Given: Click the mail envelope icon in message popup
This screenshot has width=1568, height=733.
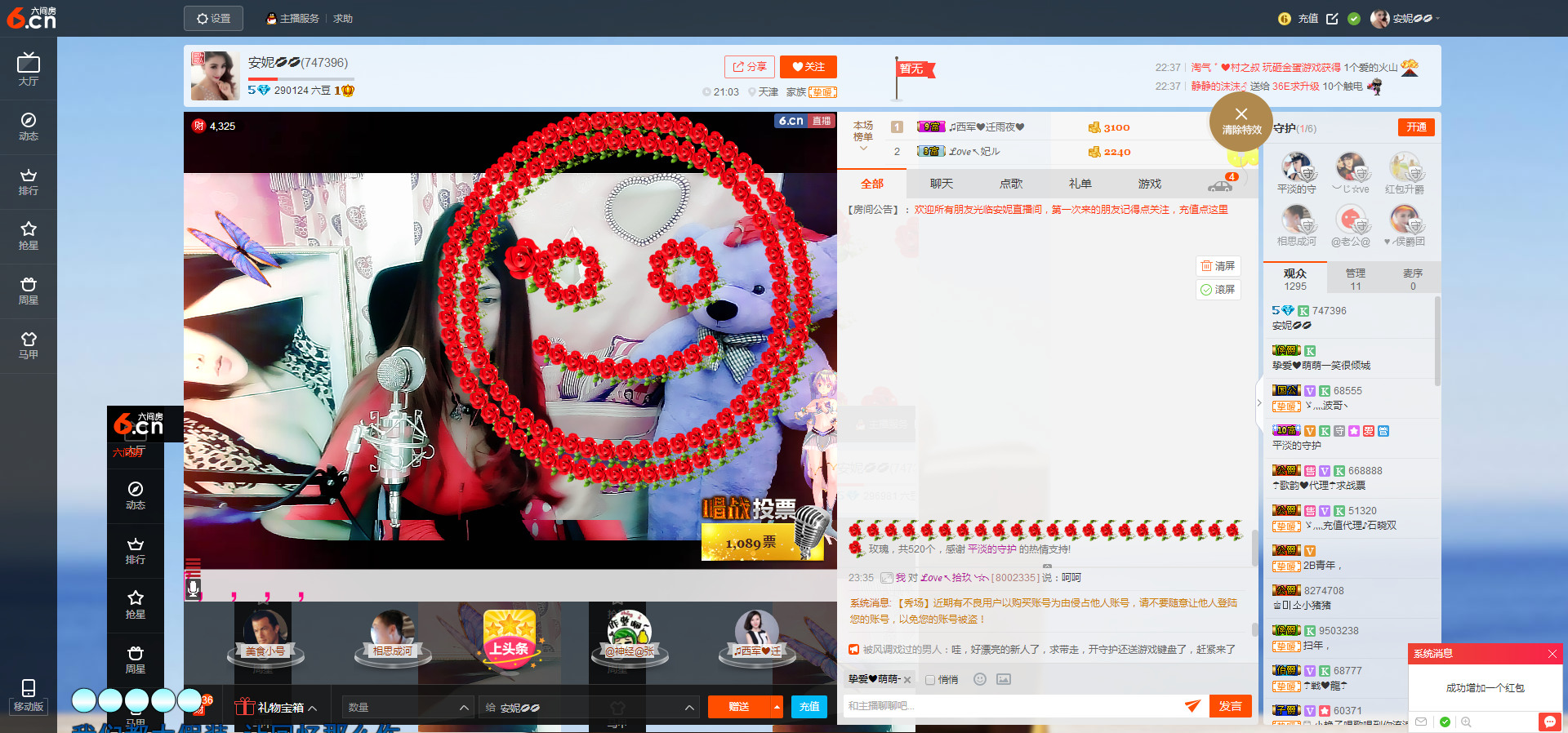Looking at the screenshot, I should [x=1422, y=722].
